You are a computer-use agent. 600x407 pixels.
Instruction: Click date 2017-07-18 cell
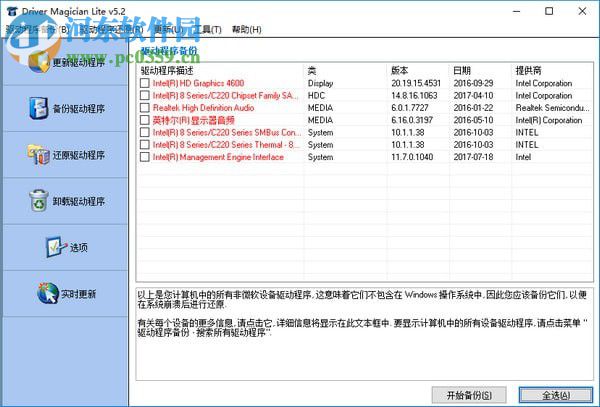(x=473, y=157)
